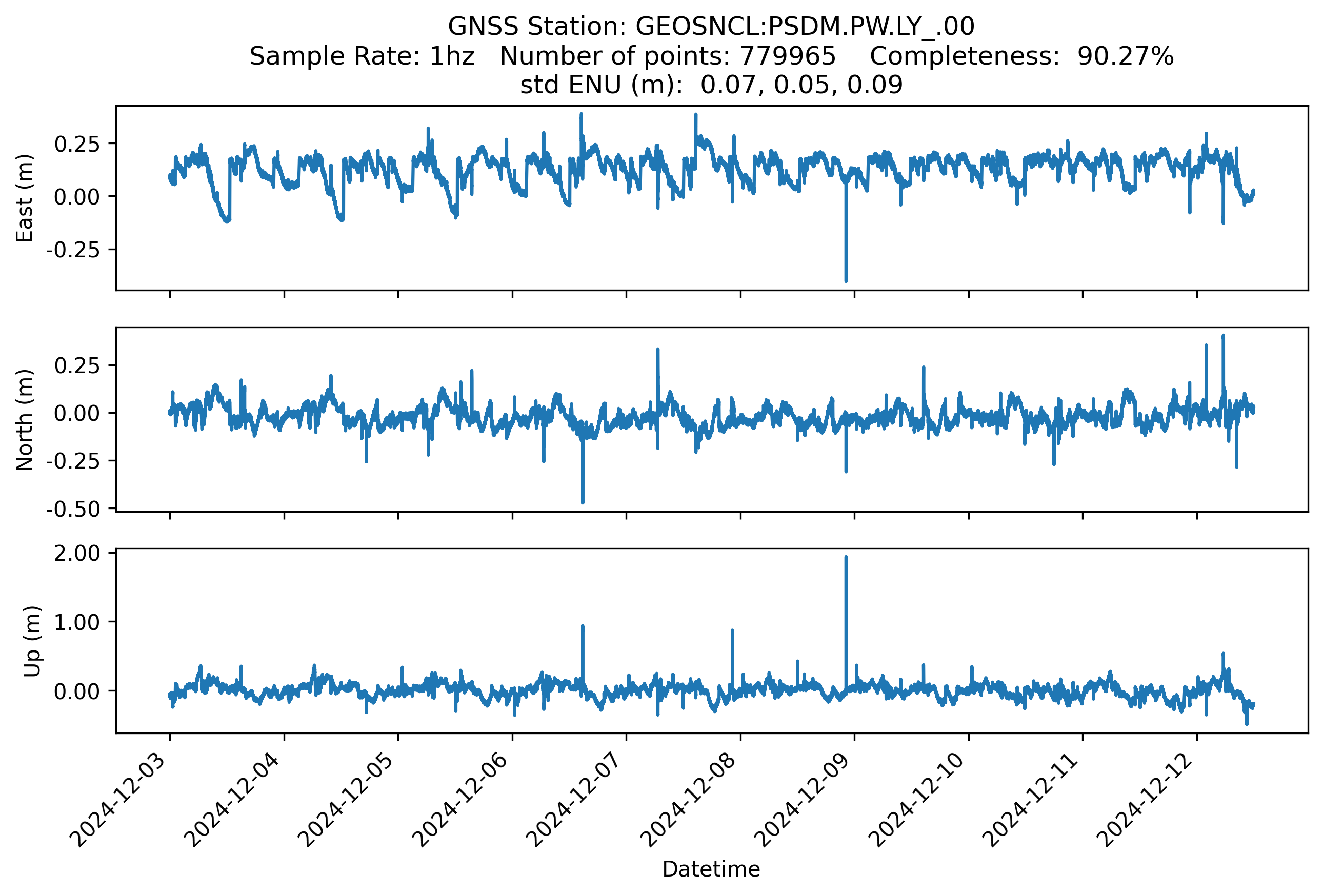
Task: Click the 2.00 tick on Up axis
Action: [x=76, y=554]
